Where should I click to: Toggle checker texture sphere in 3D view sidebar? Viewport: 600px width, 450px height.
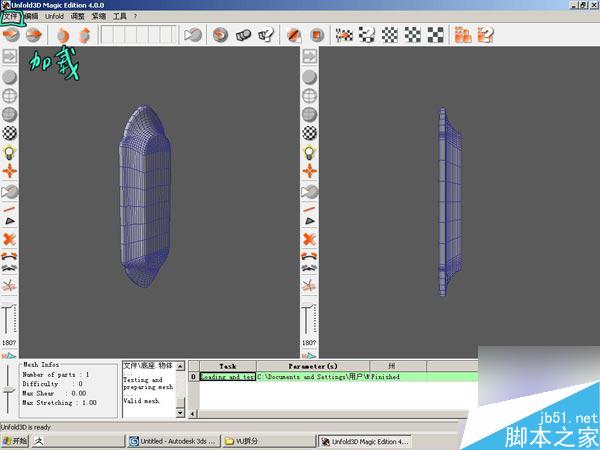[x=10, y=133]
